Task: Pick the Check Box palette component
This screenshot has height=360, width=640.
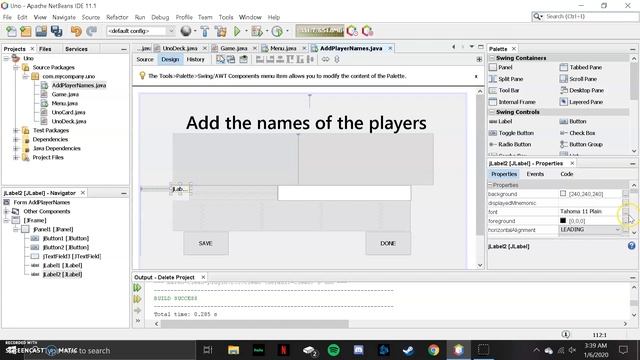Action: click(577, 133)
